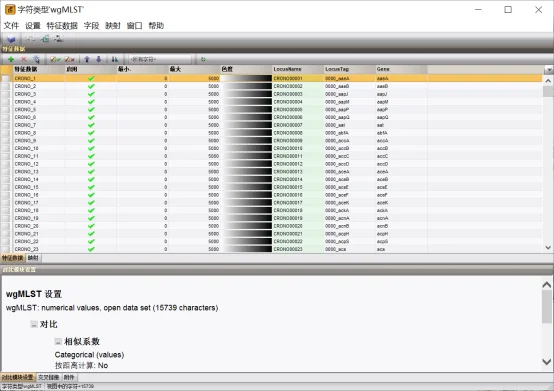The width and height of the screenshot is (554, 391).
Task: Click color gradient swatch for CRONO_10
Action: pos(246,148)
